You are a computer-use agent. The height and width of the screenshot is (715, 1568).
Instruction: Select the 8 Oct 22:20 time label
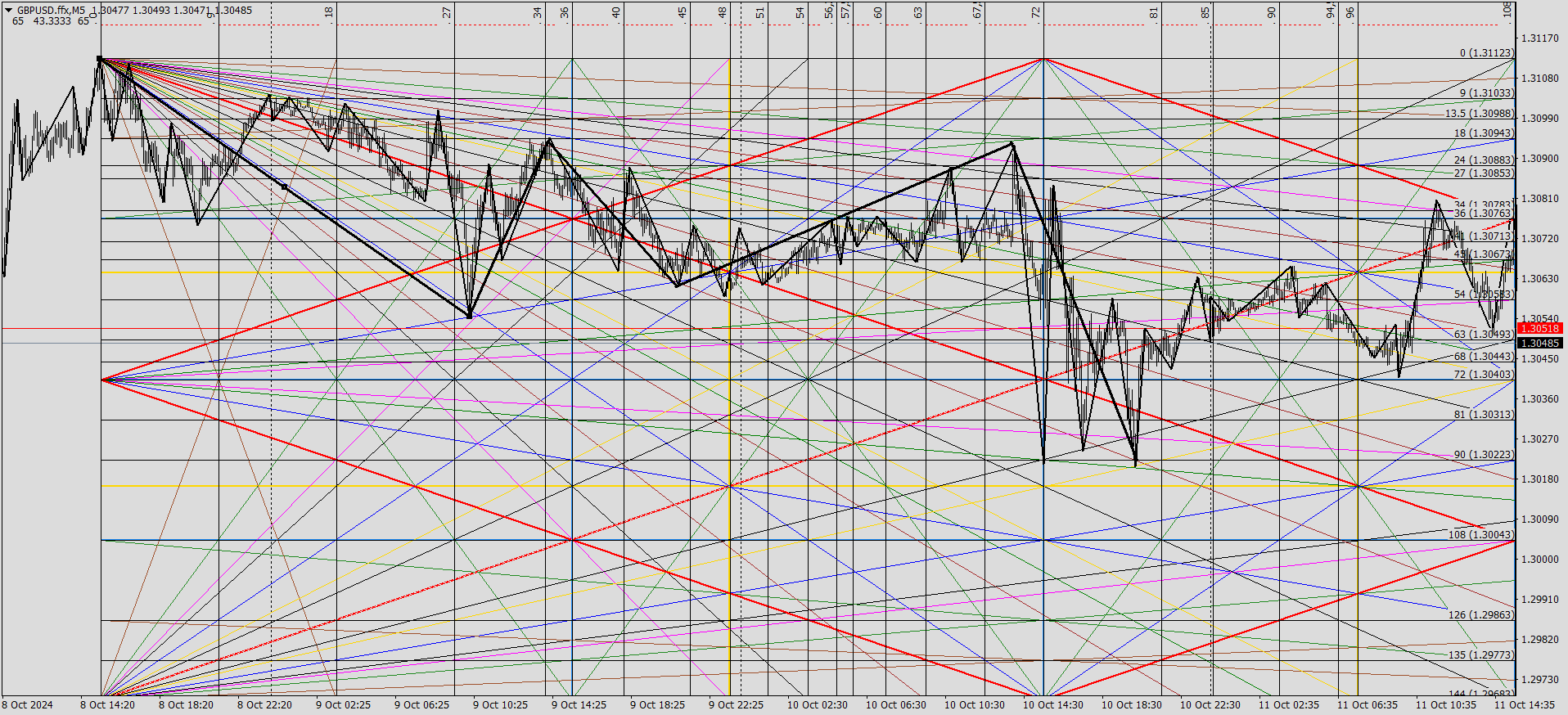[264, 705]
